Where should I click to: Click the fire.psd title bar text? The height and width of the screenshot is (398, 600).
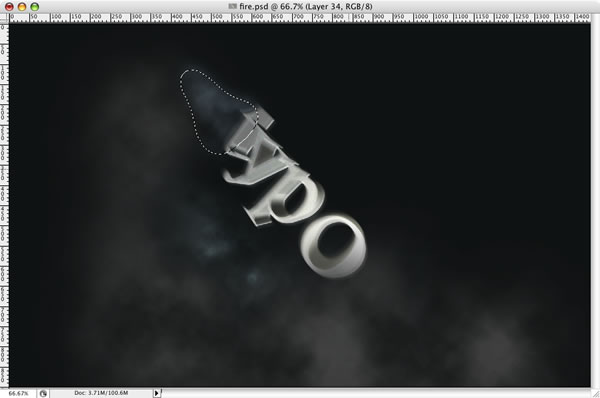[305, 6]
